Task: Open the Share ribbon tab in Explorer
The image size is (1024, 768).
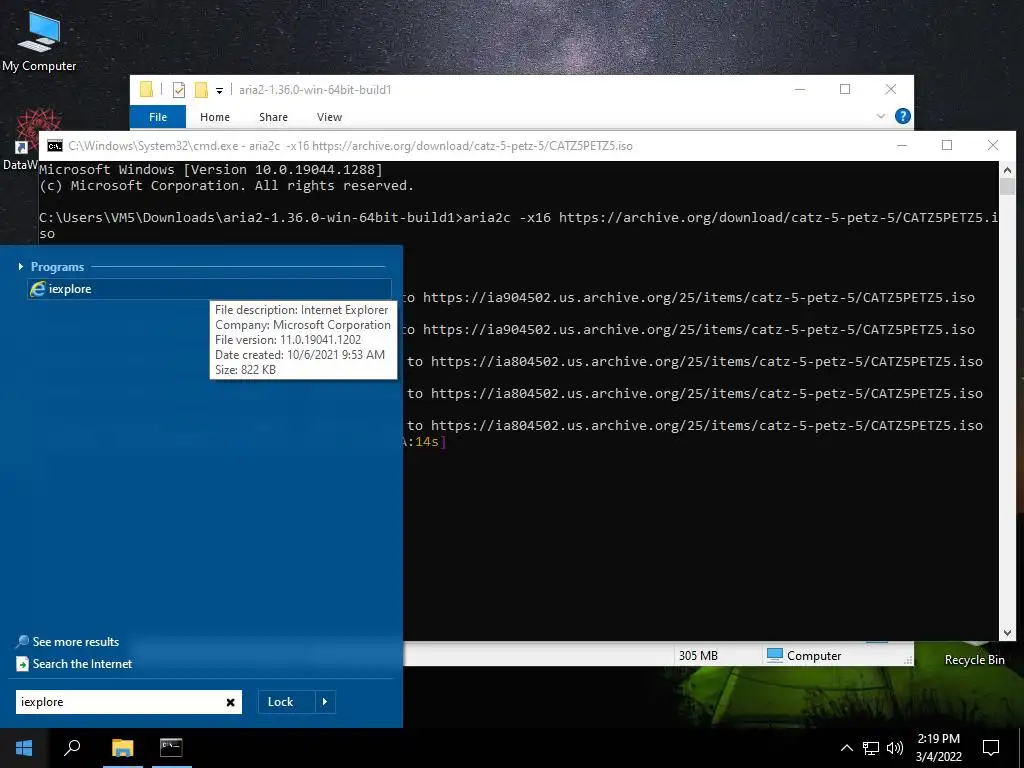Action: (x=273, y=117)
